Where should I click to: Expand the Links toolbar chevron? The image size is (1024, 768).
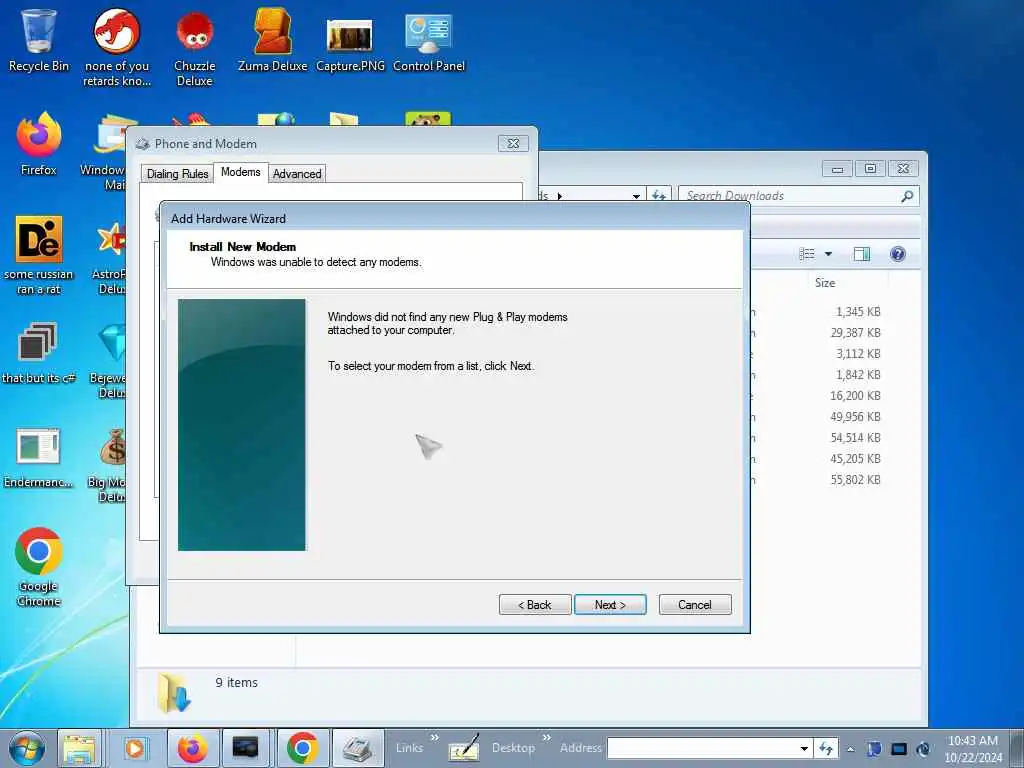tap(434, 737)
